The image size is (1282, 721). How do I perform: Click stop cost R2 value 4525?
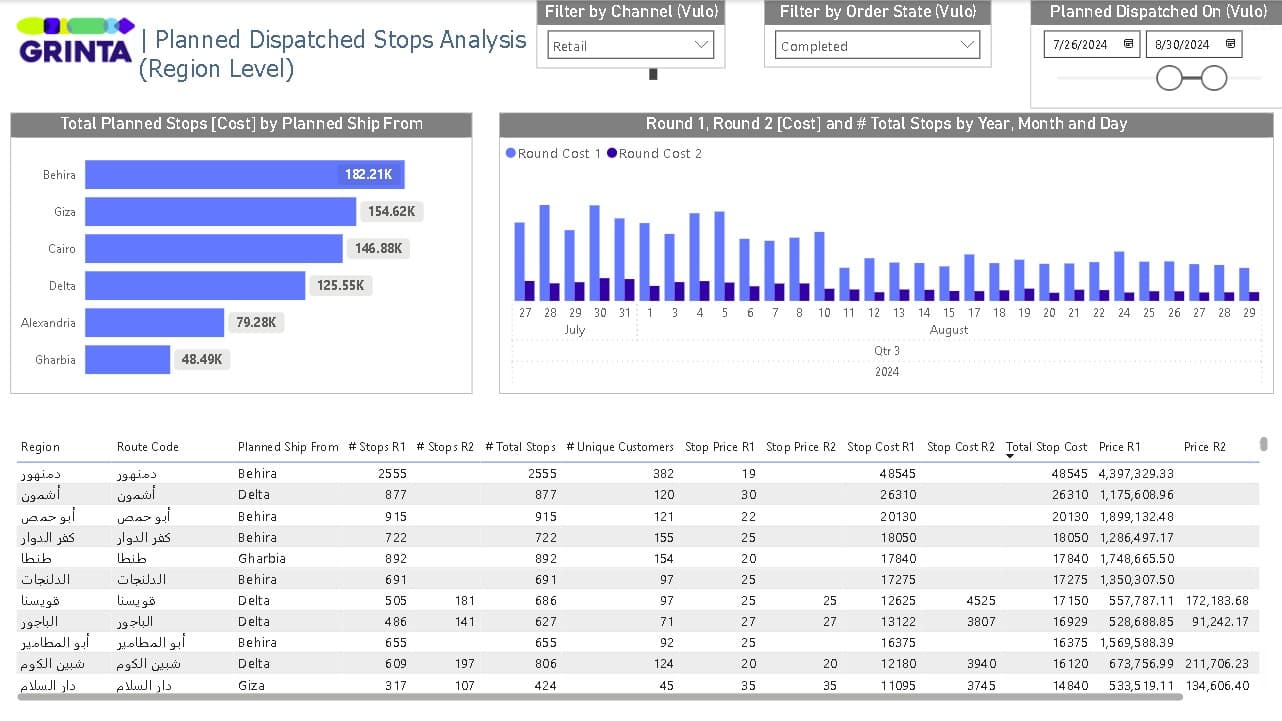pyautogui.click(x=981, y=601)
